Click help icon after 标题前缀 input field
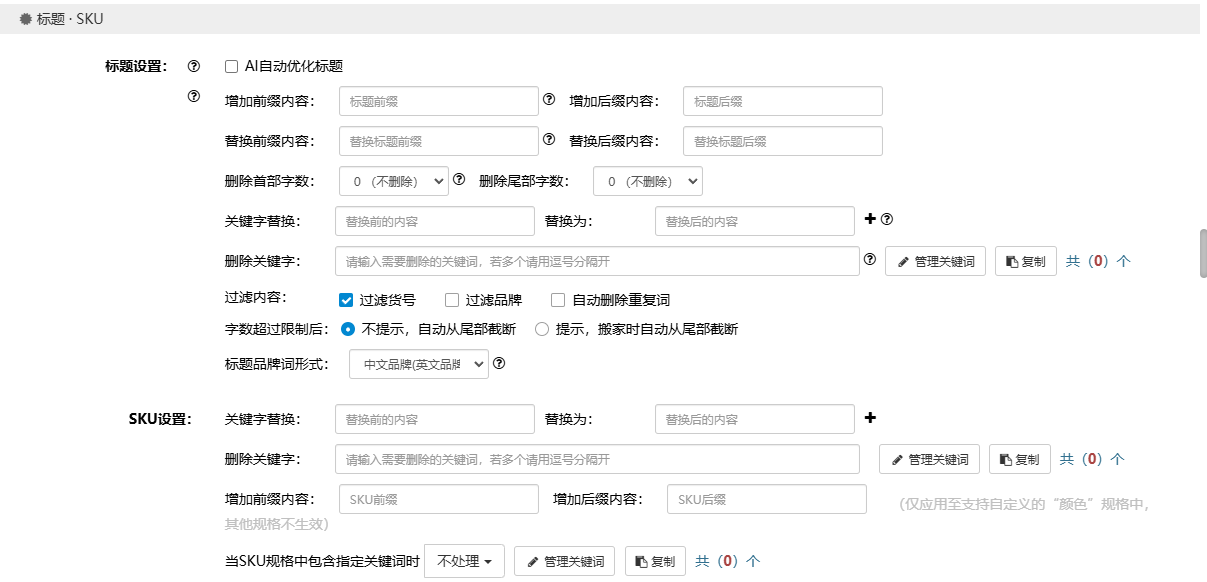The height and width of the screenshot is (582, 1207). coord(548,100)
